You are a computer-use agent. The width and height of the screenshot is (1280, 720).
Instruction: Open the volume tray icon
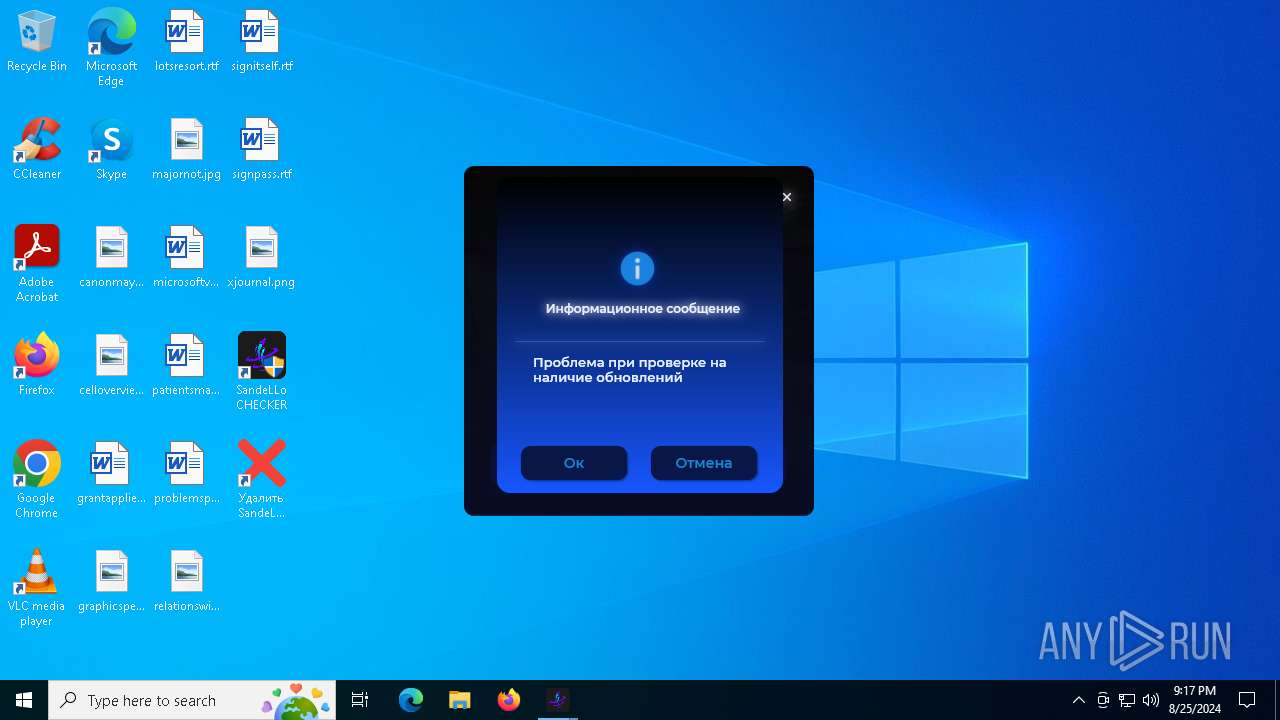(x=1151, y=700)
